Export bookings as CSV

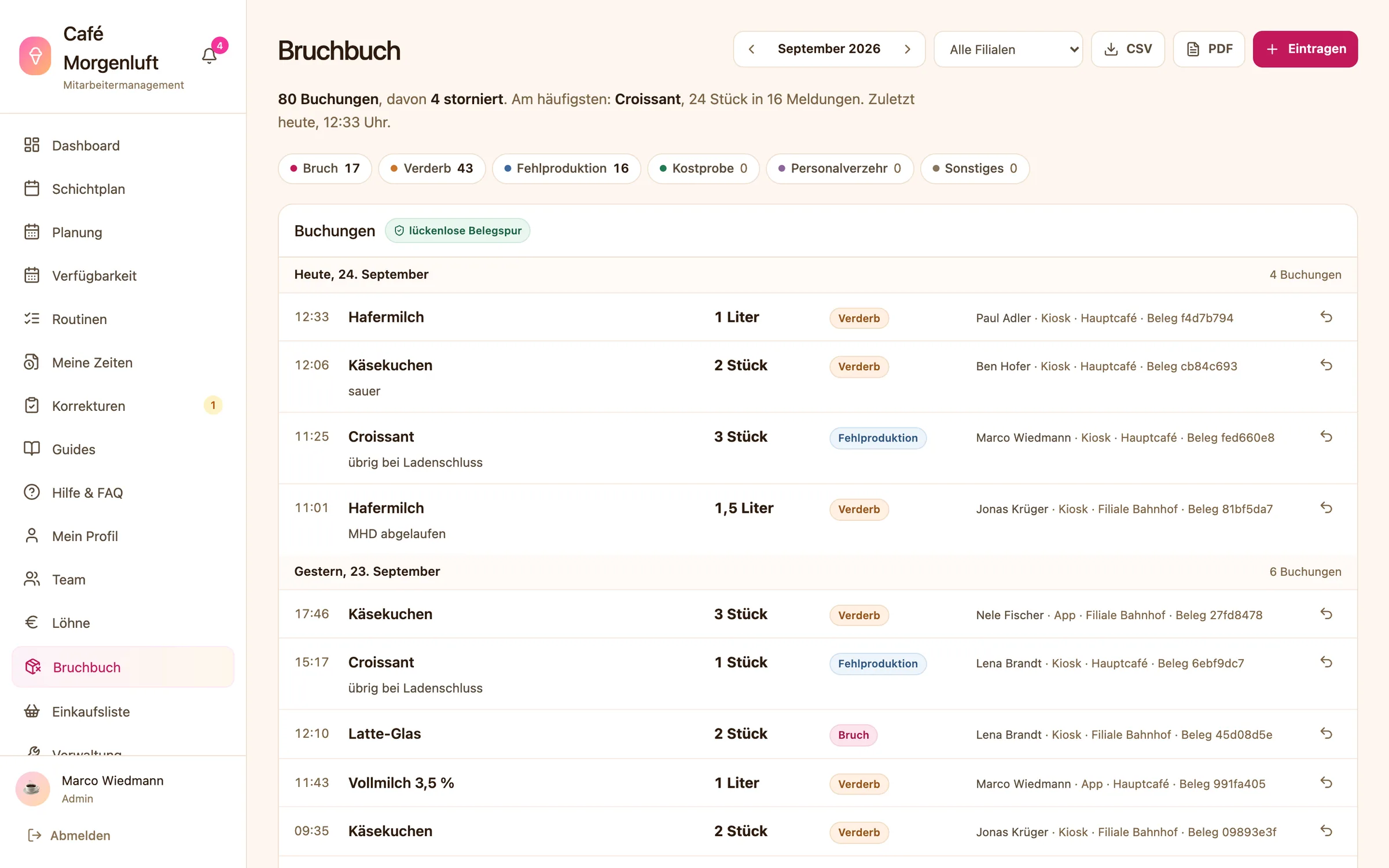[x=1127, y=49]
